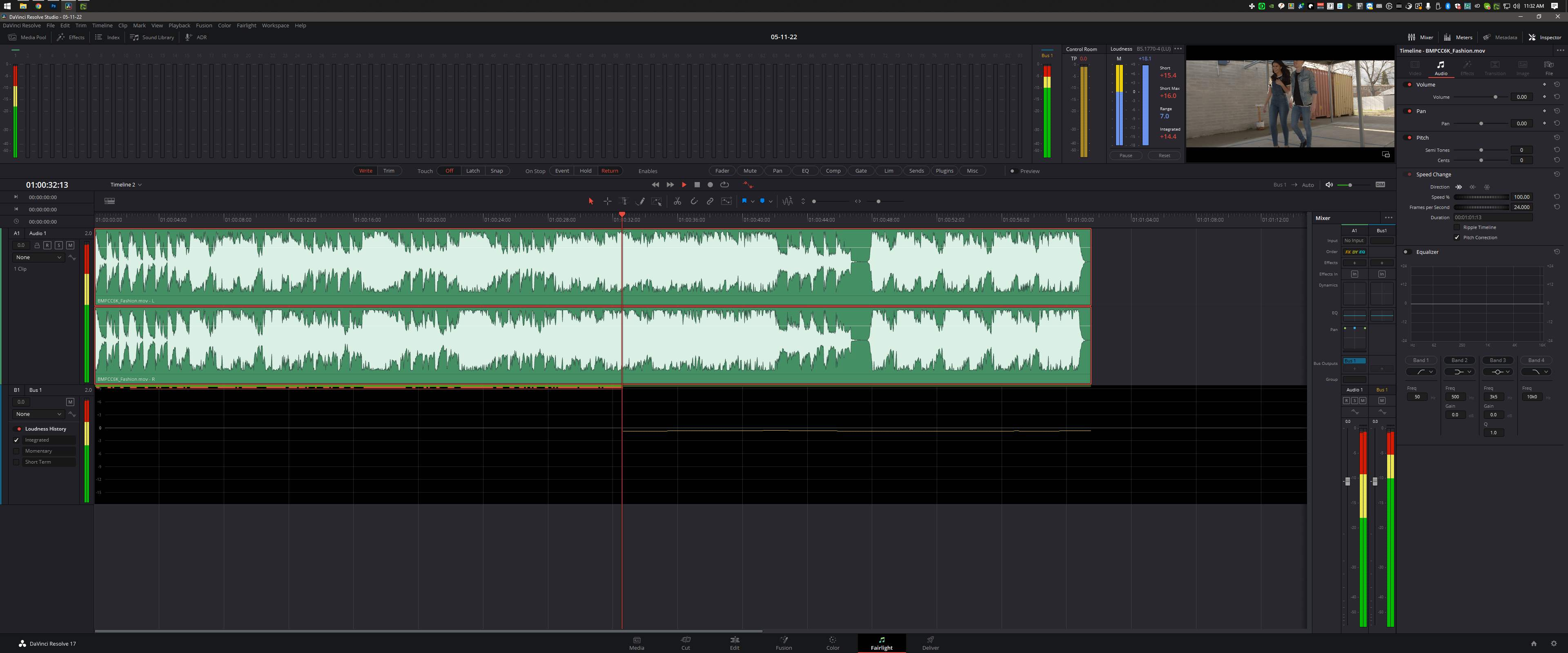Select freeze frame snowflake direction
This screenshot has width=1568, height=653.
coord(1486,187)
